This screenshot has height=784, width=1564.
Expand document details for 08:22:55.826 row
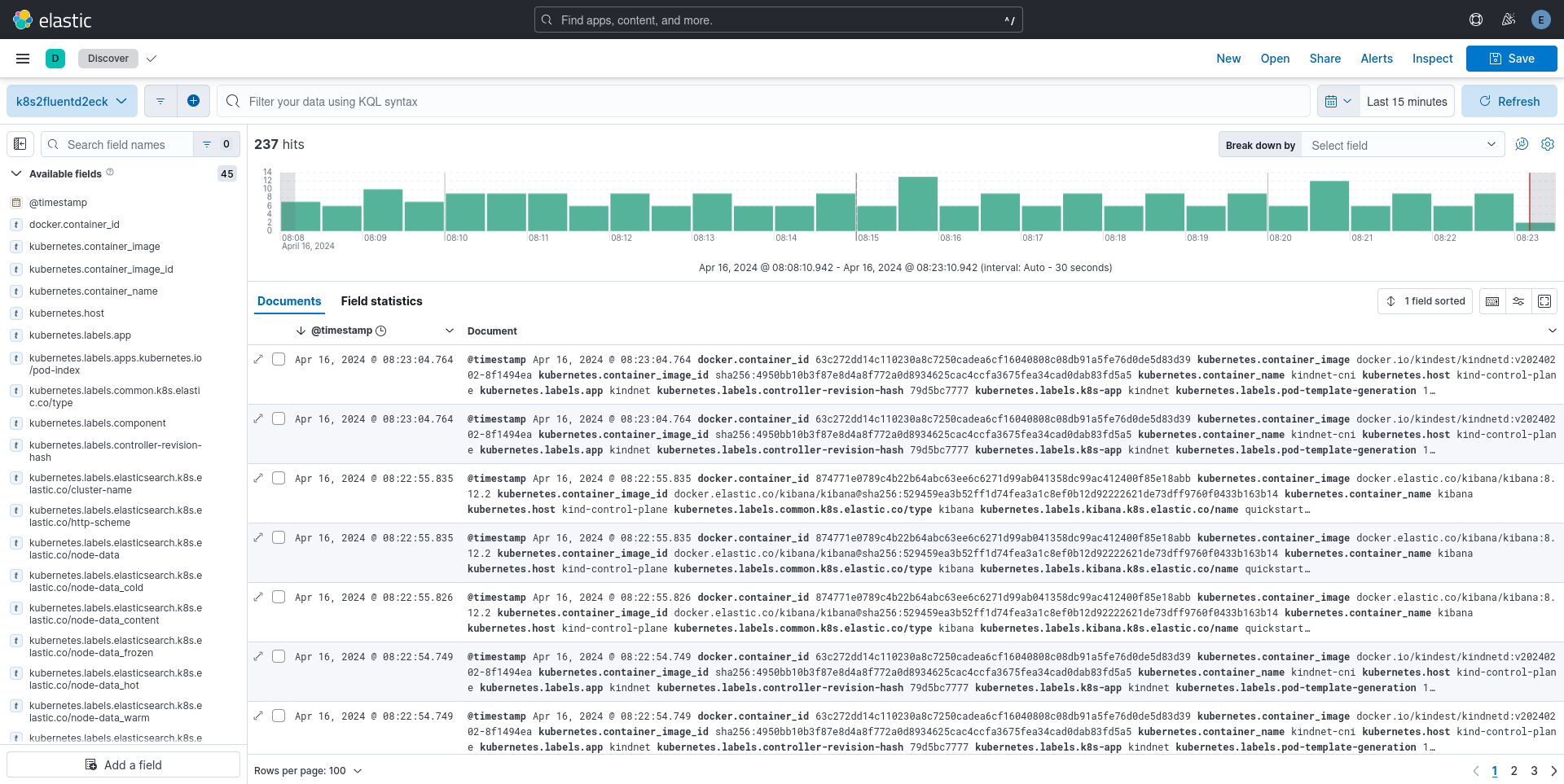click(x=258, y=597)
